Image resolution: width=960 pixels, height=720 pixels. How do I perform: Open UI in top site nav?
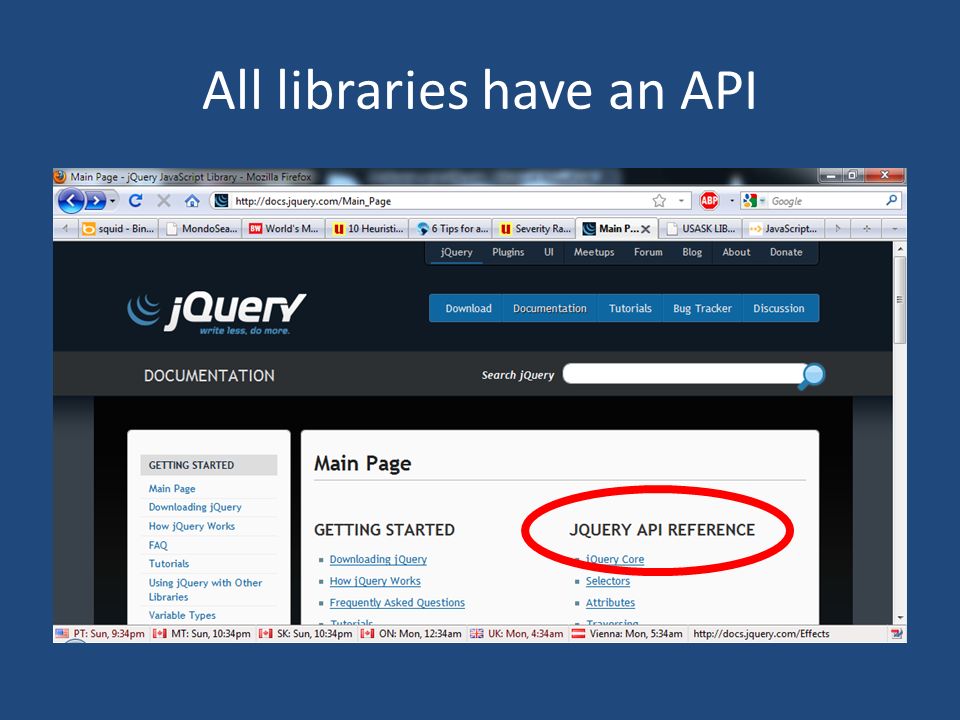549,252
